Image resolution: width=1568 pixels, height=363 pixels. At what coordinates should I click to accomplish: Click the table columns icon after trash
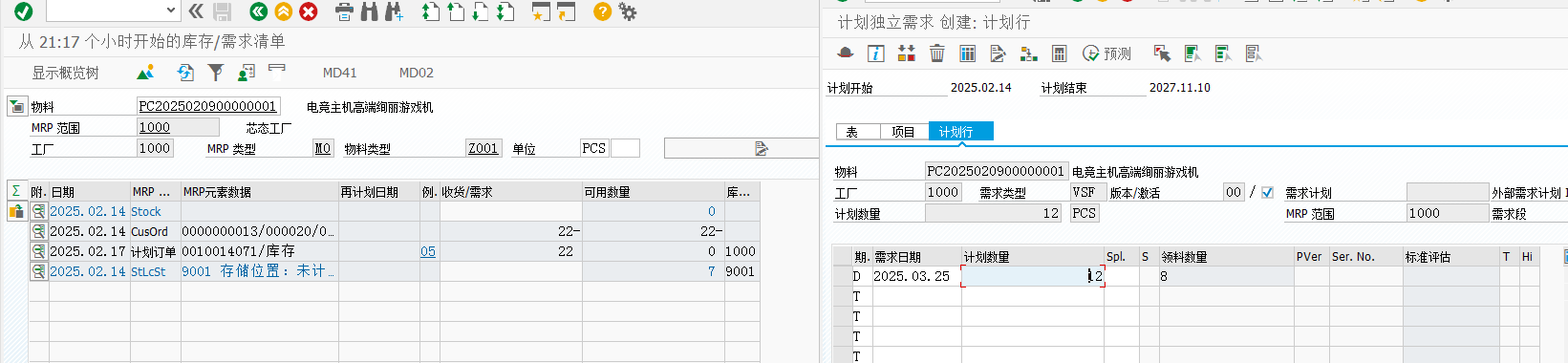(x=967, y=53)
